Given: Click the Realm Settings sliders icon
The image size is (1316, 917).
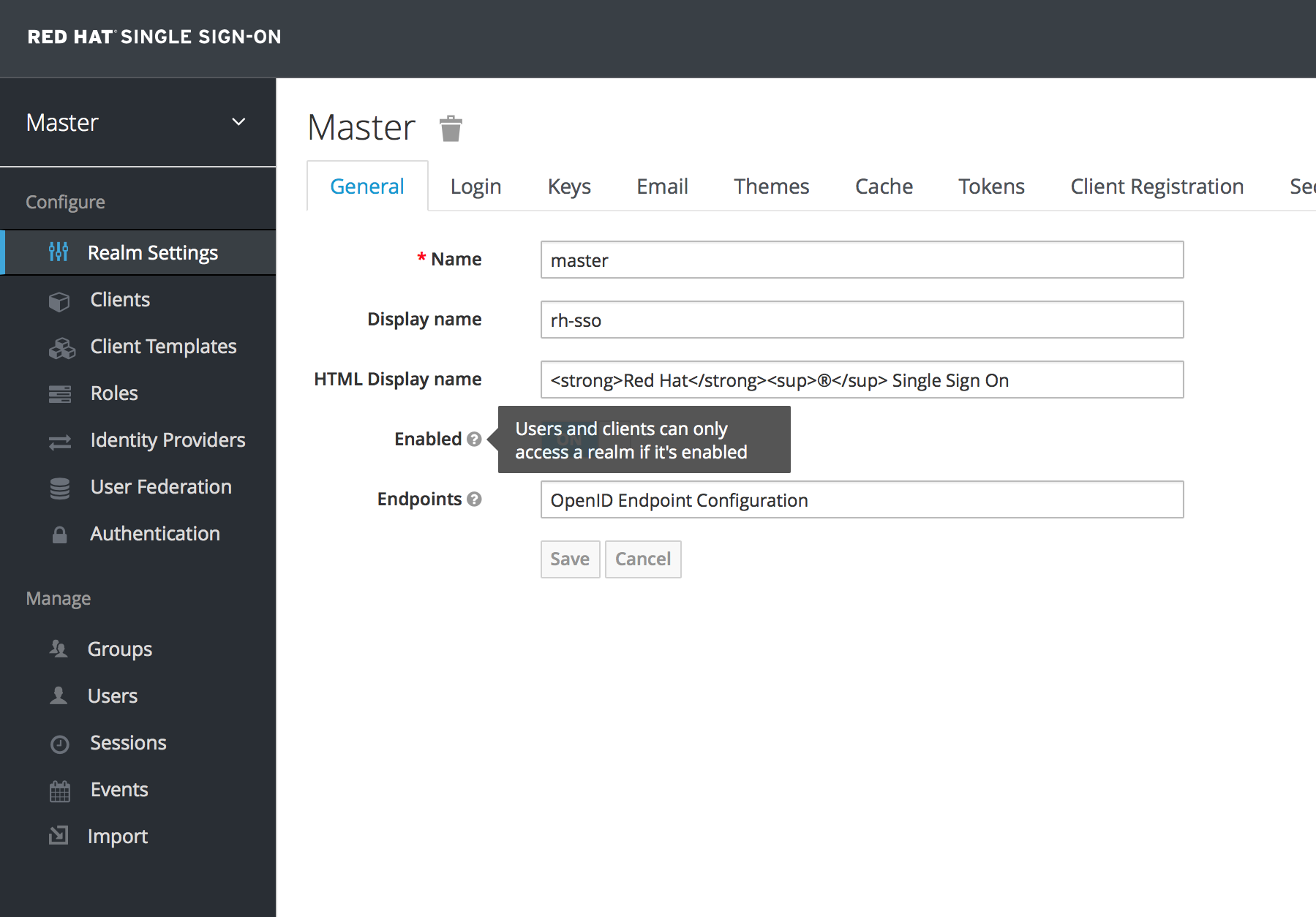Looking at the screenshot, I should (x=59, y=252).
